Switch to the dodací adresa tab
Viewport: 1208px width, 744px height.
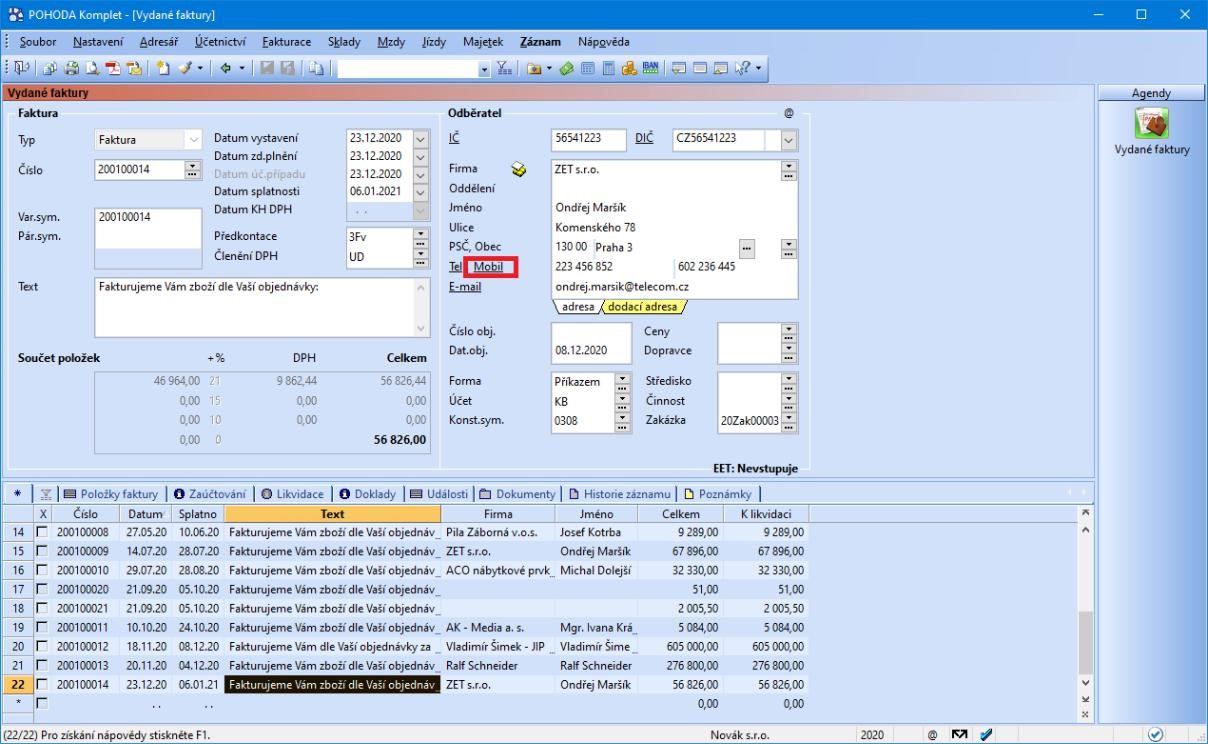coord(643,307)
